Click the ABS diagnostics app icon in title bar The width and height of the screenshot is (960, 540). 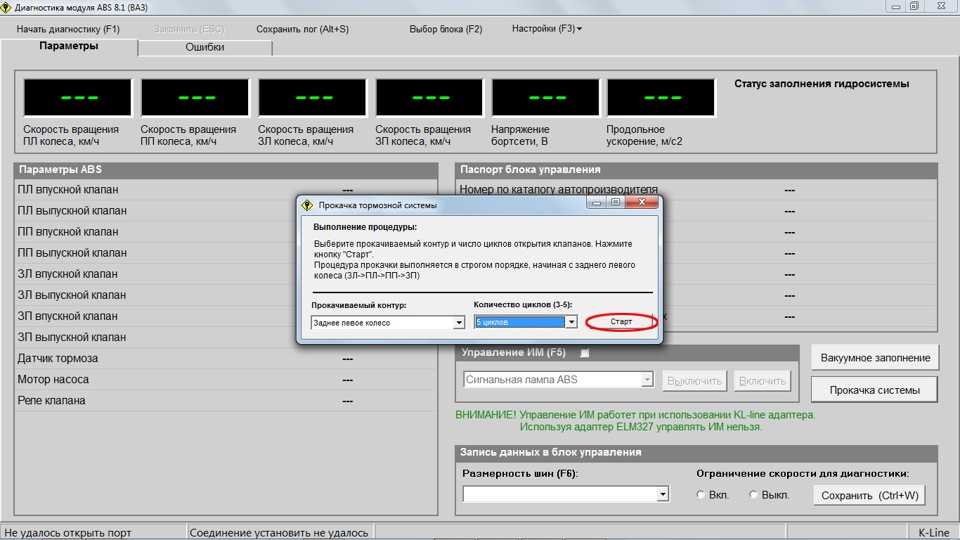[x=7, y=7]
